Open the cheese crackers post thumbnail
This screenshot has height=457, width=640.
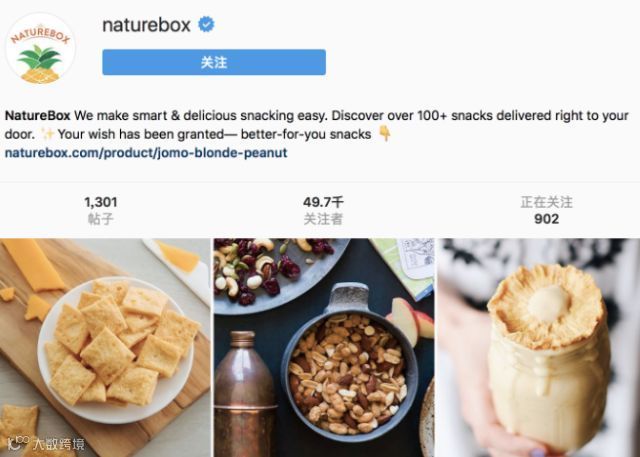click(x=105, y=348)
